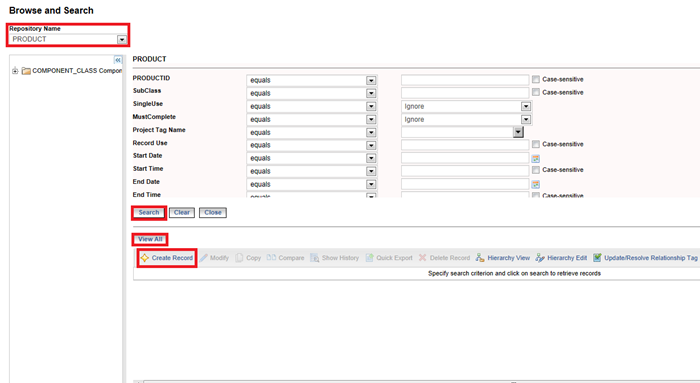
Task: Click the PRODUCTID value input field
Action: 465,80
